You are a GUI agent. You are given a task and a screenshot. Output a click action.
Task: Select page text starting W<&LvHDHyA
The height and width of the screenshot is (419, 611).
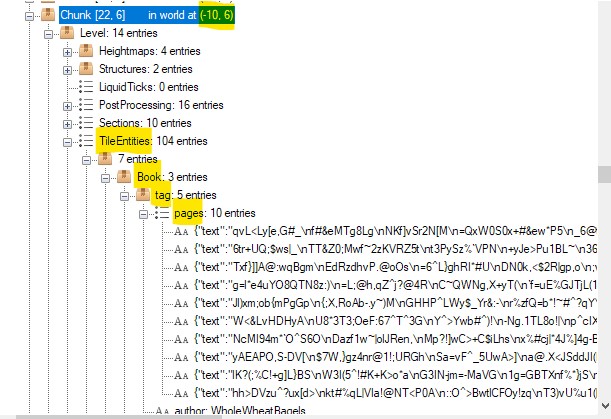395,321
